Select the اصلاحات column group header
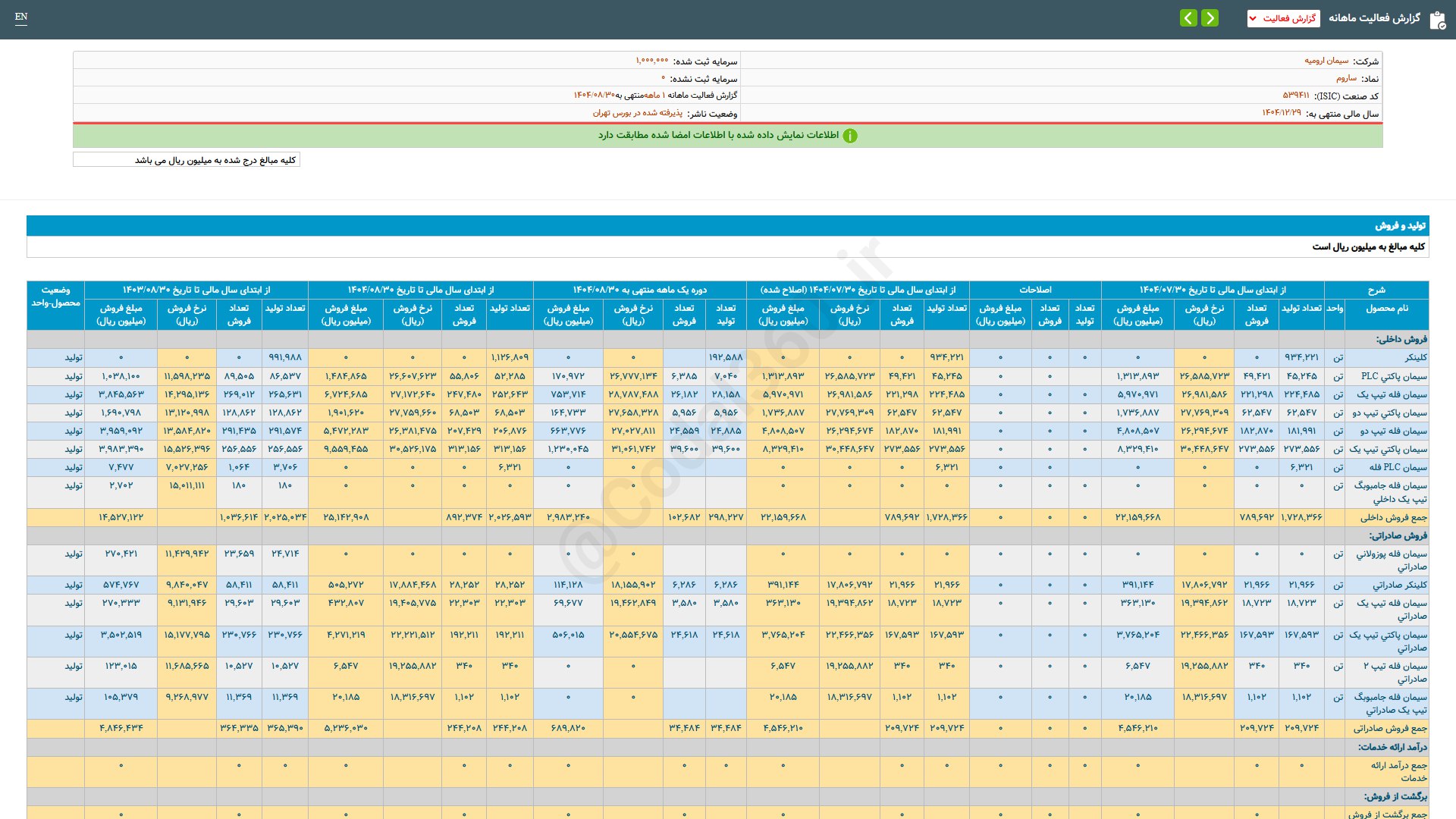Viewport: 1456px width, 819px height. pos(1035,290)
